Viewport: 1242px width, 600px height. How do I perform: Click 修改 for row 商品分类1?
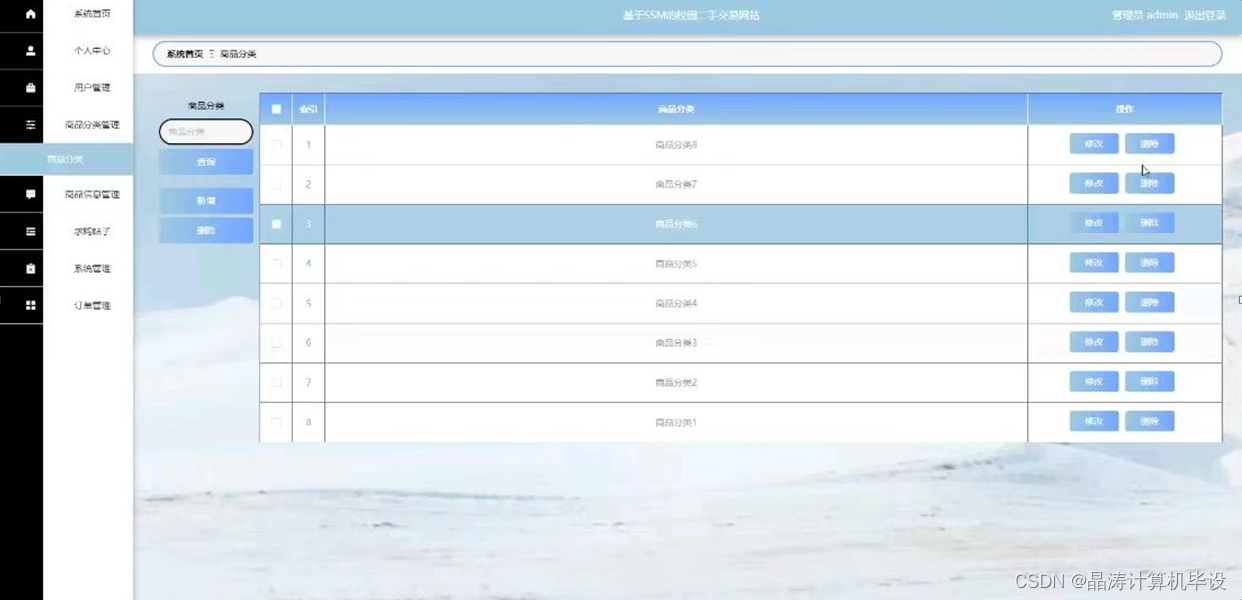click(x=1094, y=421)
